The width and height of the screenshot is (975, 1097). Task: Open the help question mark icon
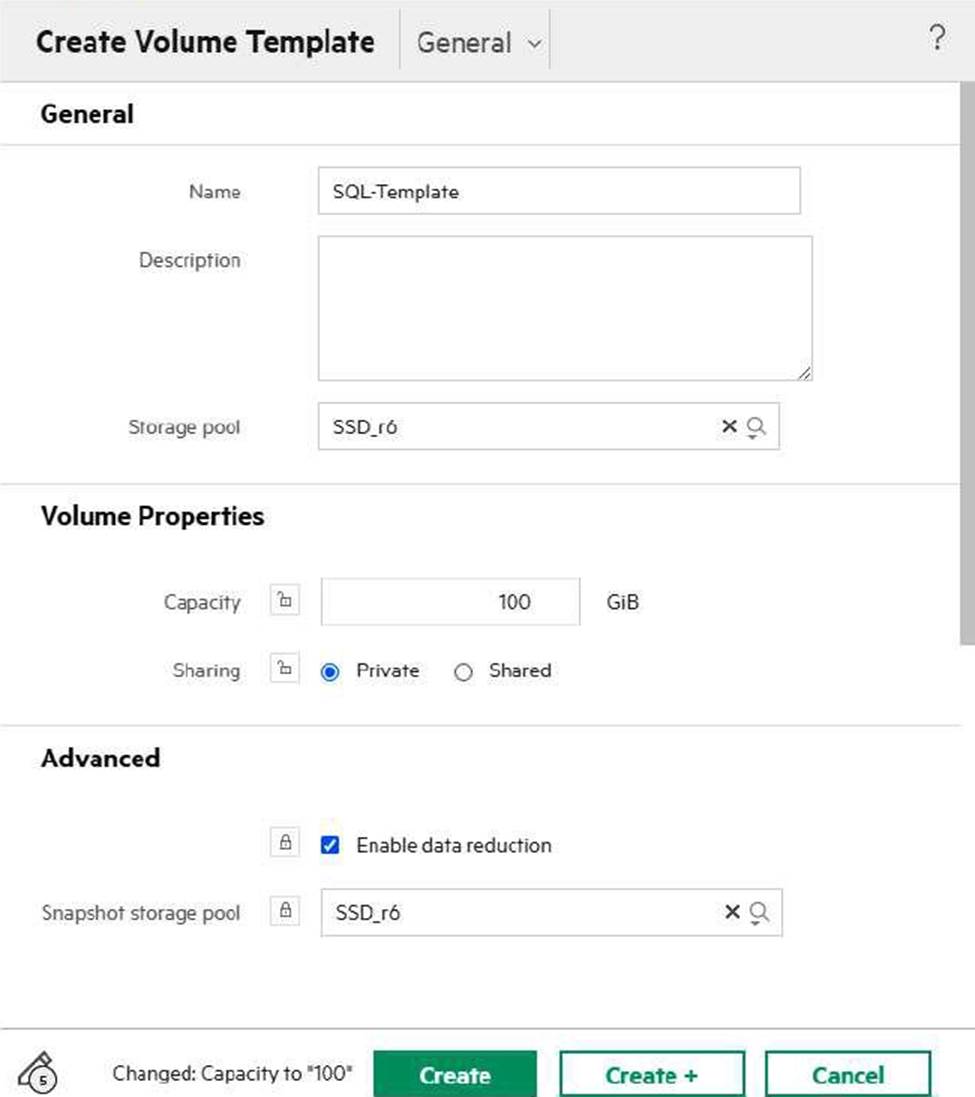click(x=937, y=37)
